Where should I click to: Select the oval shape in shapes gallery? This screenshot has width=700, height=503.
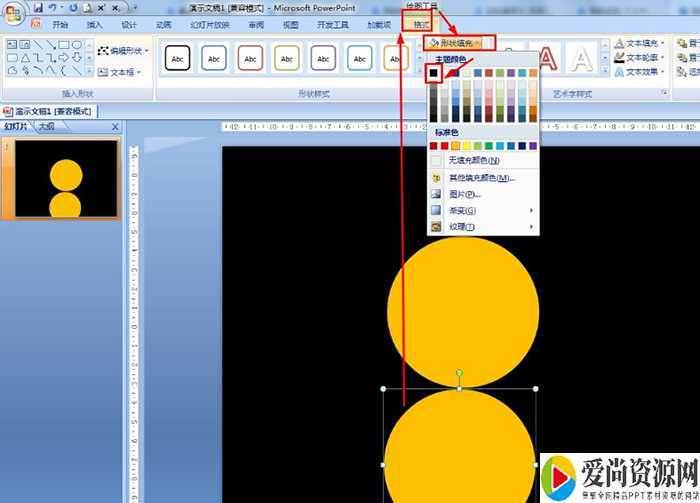(77, 45)
